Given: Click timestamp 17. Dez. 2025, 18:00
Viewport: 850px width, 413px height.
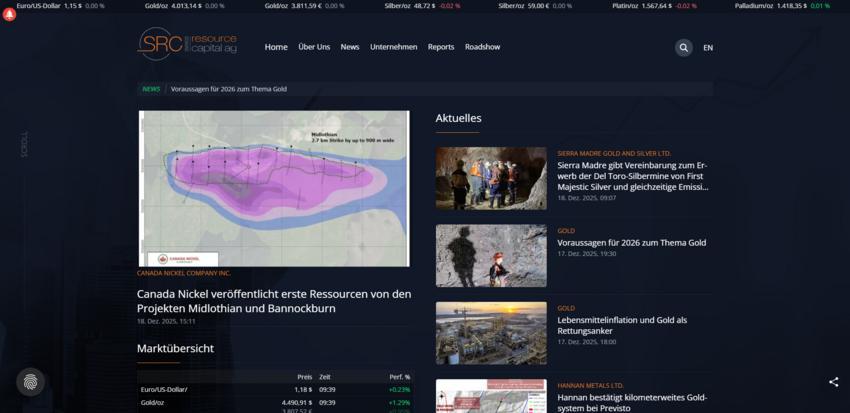Looking at the screenshot, I should 587,341.
